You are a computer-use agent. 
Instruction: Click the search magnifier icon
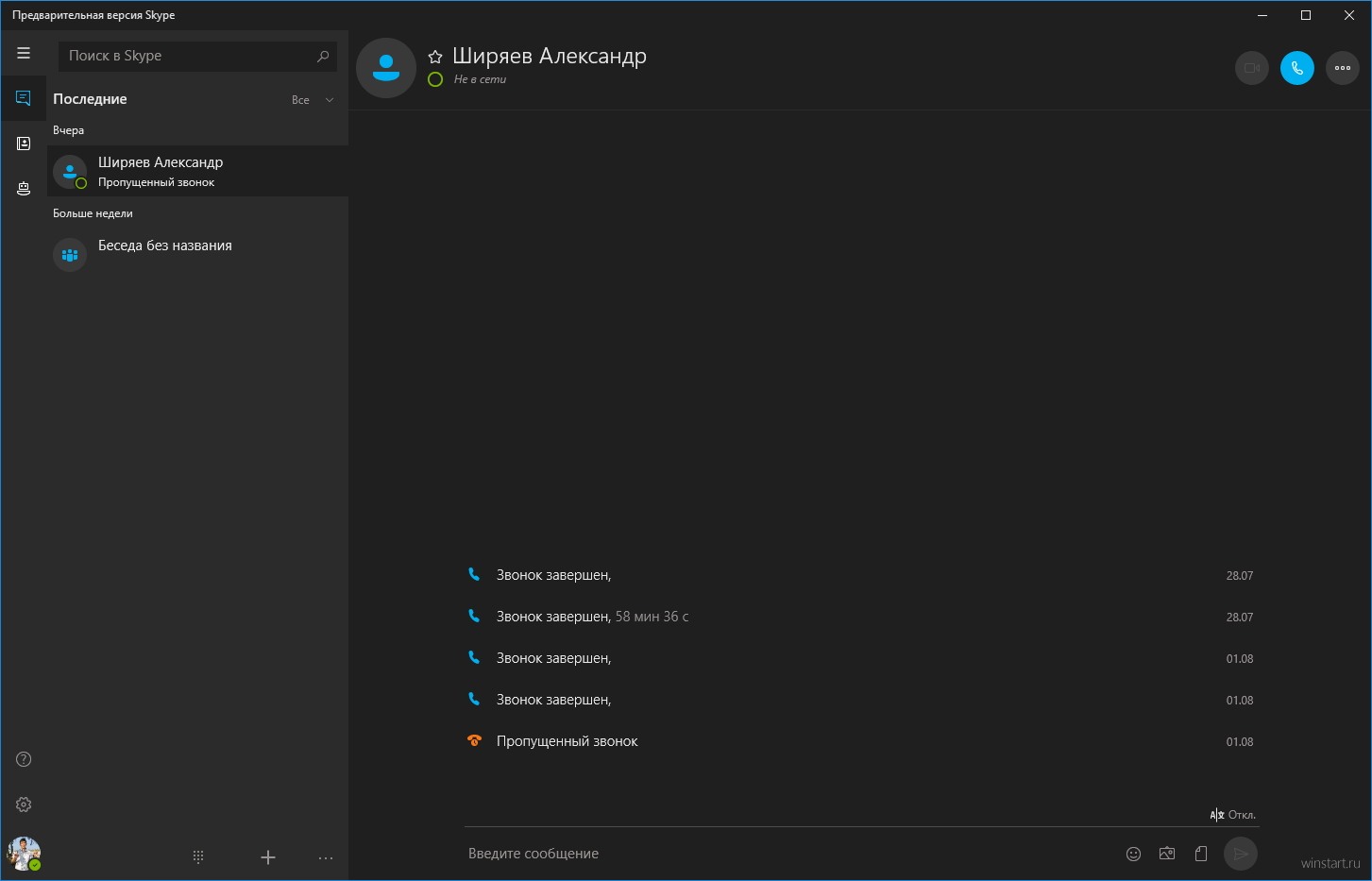pos(323,56)
